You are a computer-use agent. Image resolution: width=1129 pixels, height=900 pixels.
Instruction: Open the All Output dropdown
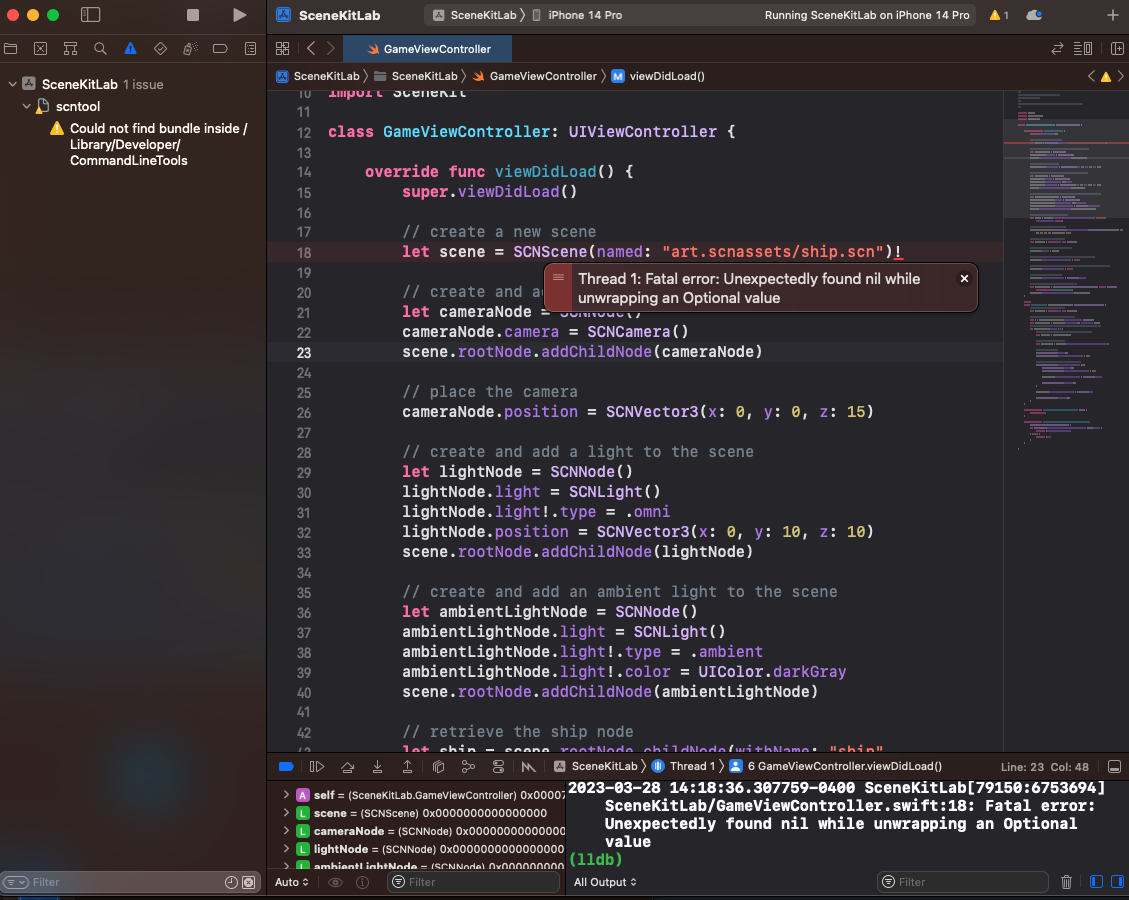[605, 882]
